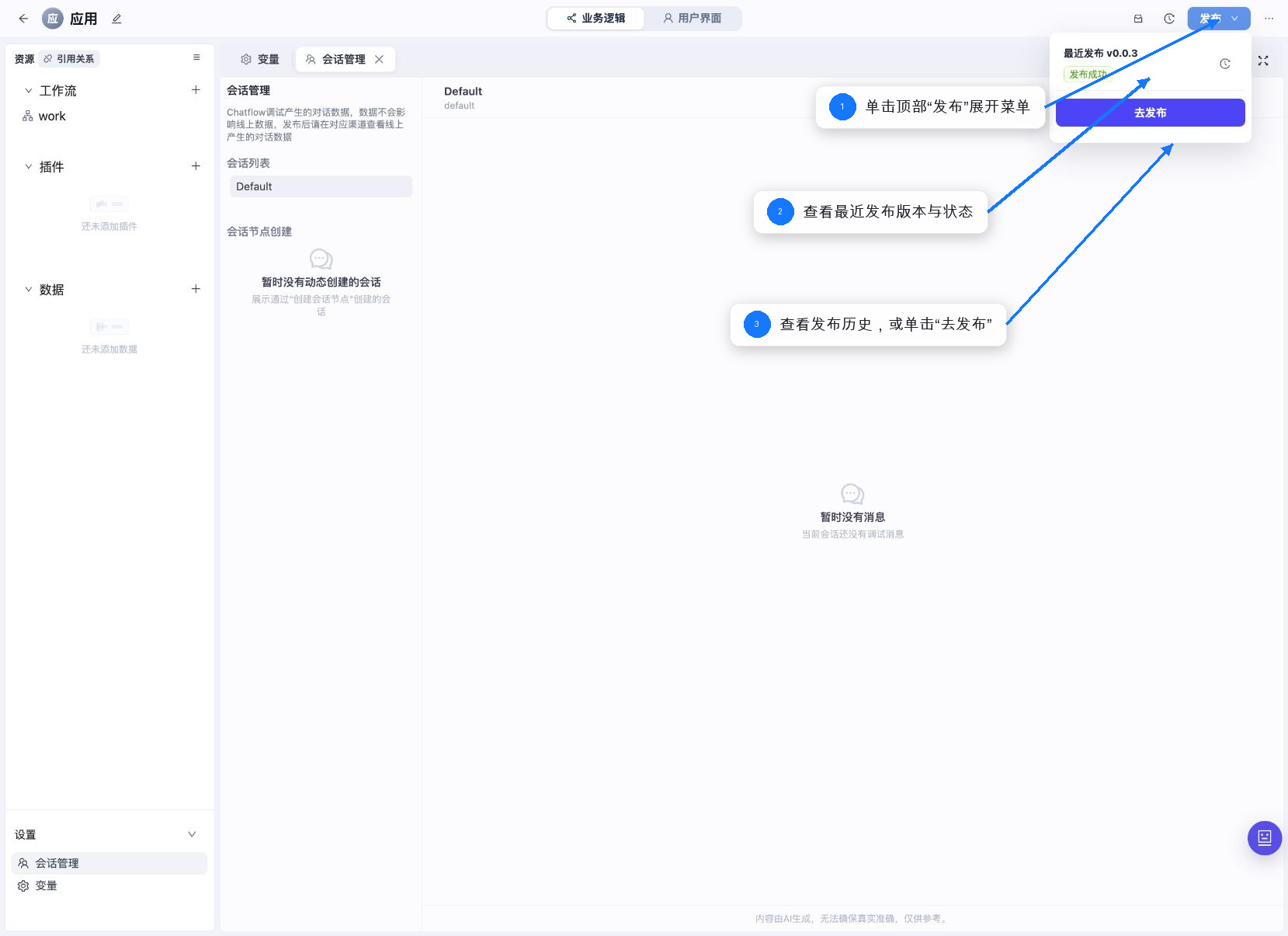Click the 还未添加插件 placeholder

pos(109,227)
